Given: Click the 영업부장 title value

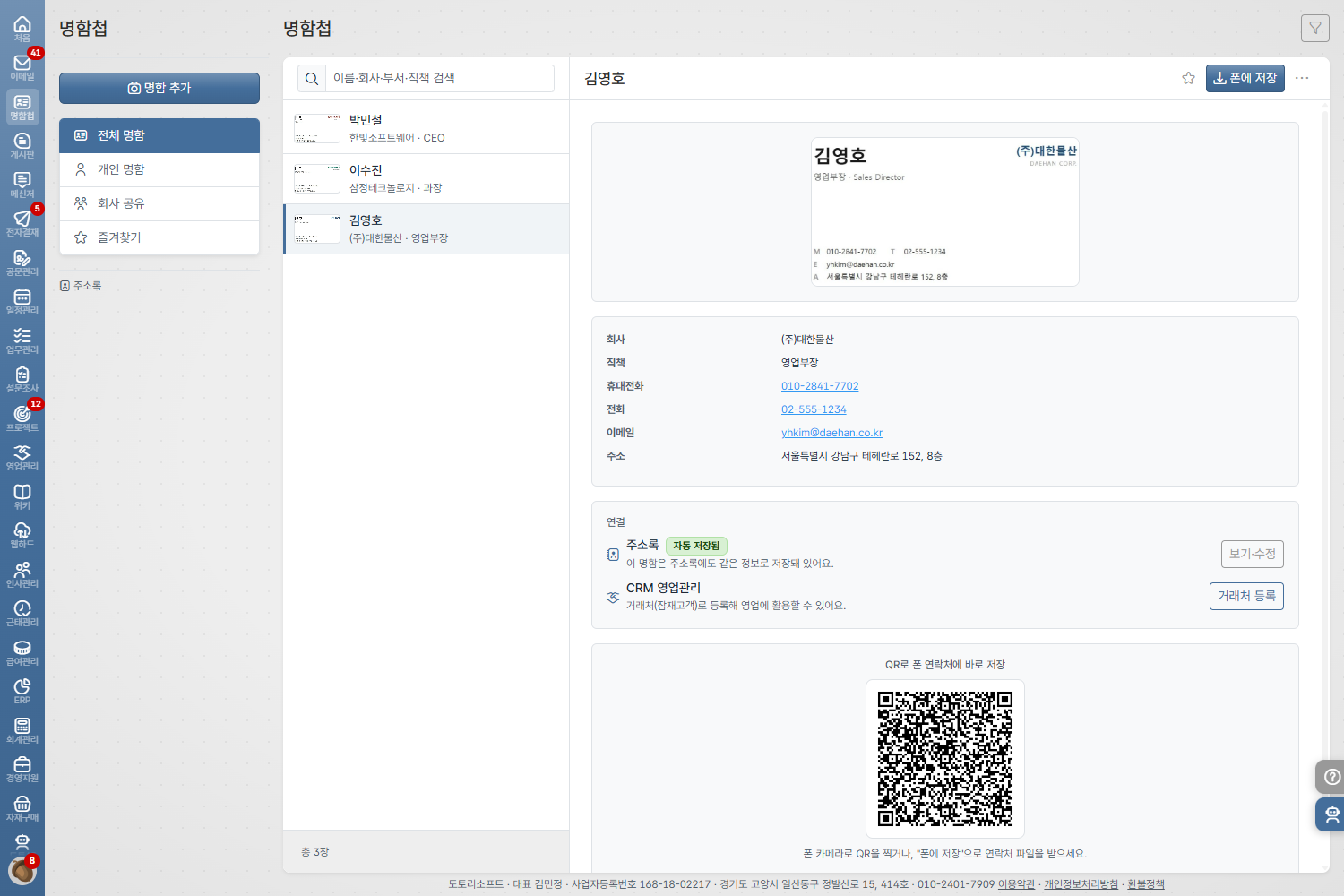Looking at the screenshot, I should tap(800, 363).
